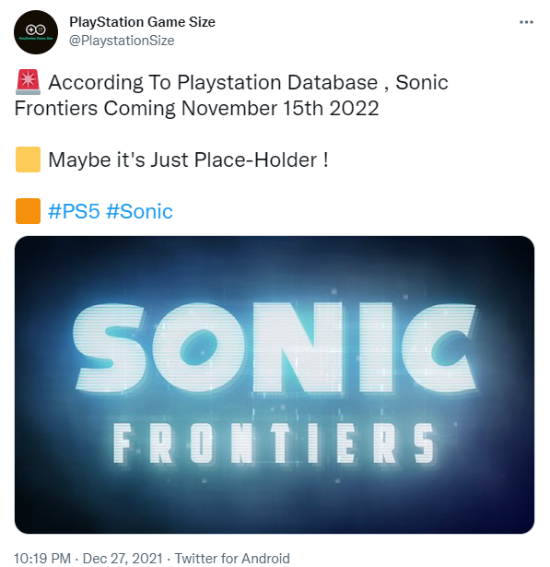Click the yellow square emoji
This screenshot has height=567, width=550.
[x=28, y=159]
